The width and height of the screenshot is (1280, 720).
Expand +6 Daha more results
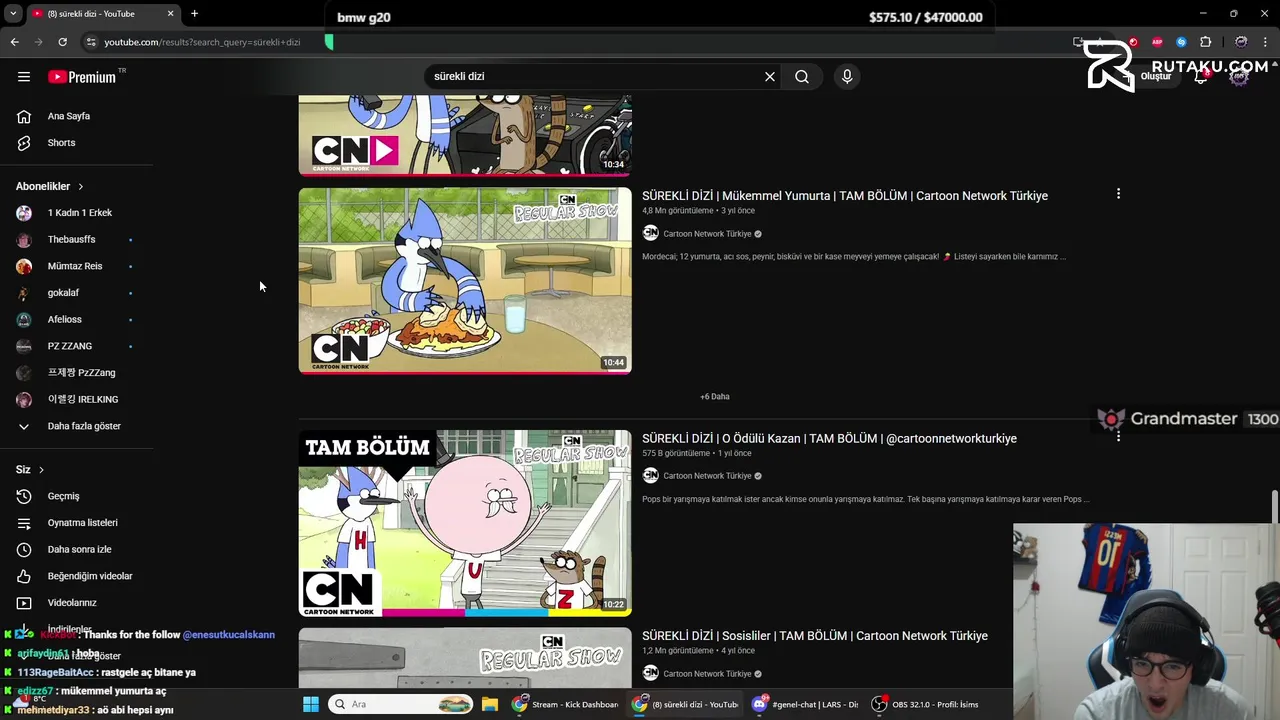(x=714, y=397)
